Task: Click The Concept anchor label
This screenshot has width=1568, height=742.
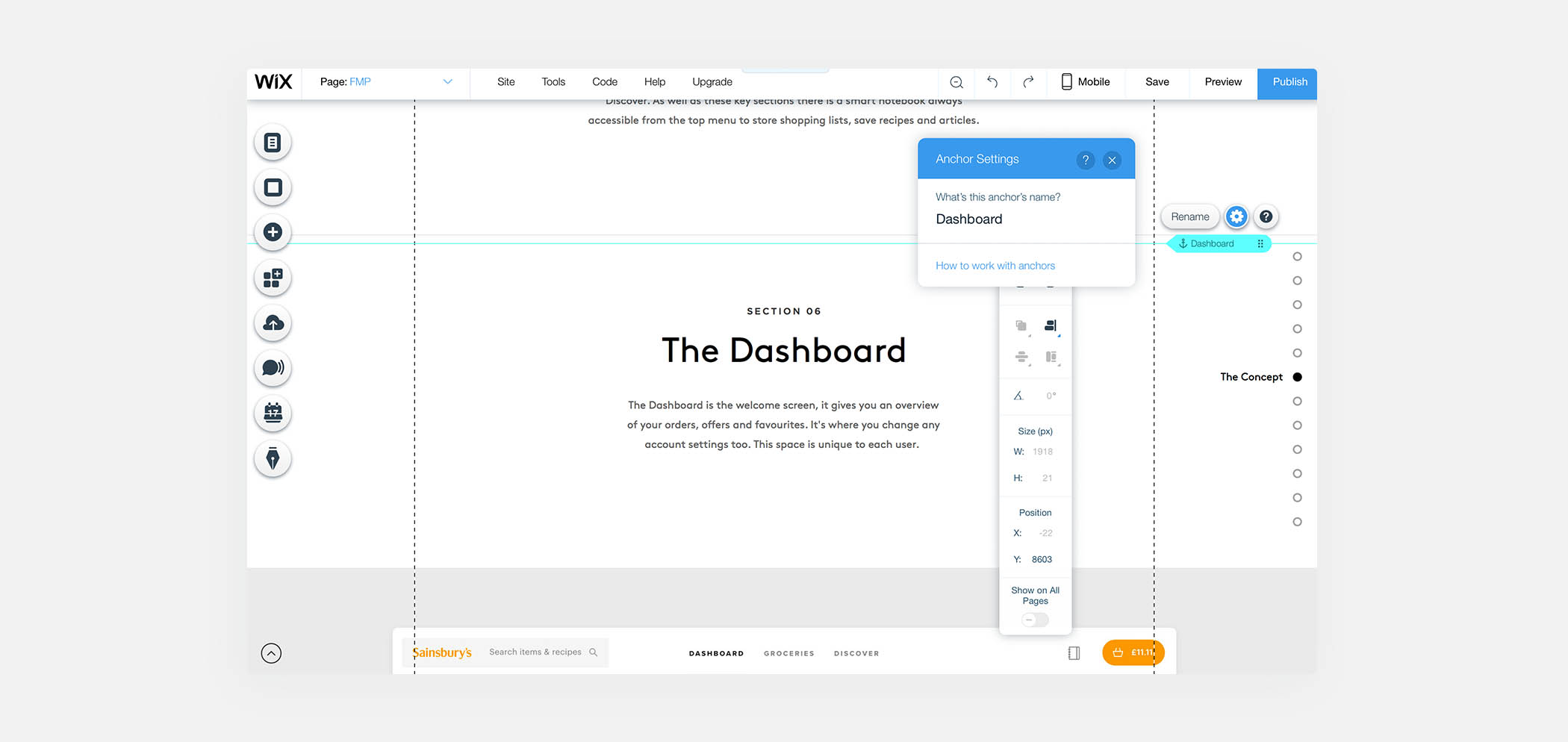Action: pyautogui.click(x=1251, y=377)
